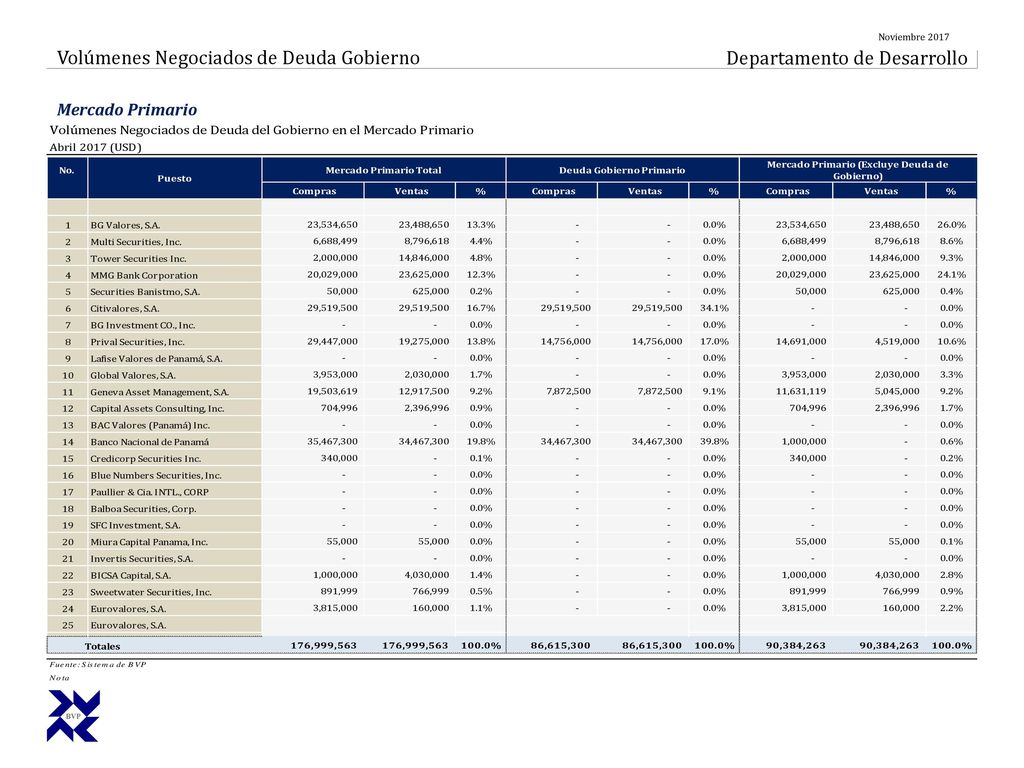The width and height of the screenshot is (1024, 768).
Task: Click the "Nota" footnote label
Action: (59, 678)
